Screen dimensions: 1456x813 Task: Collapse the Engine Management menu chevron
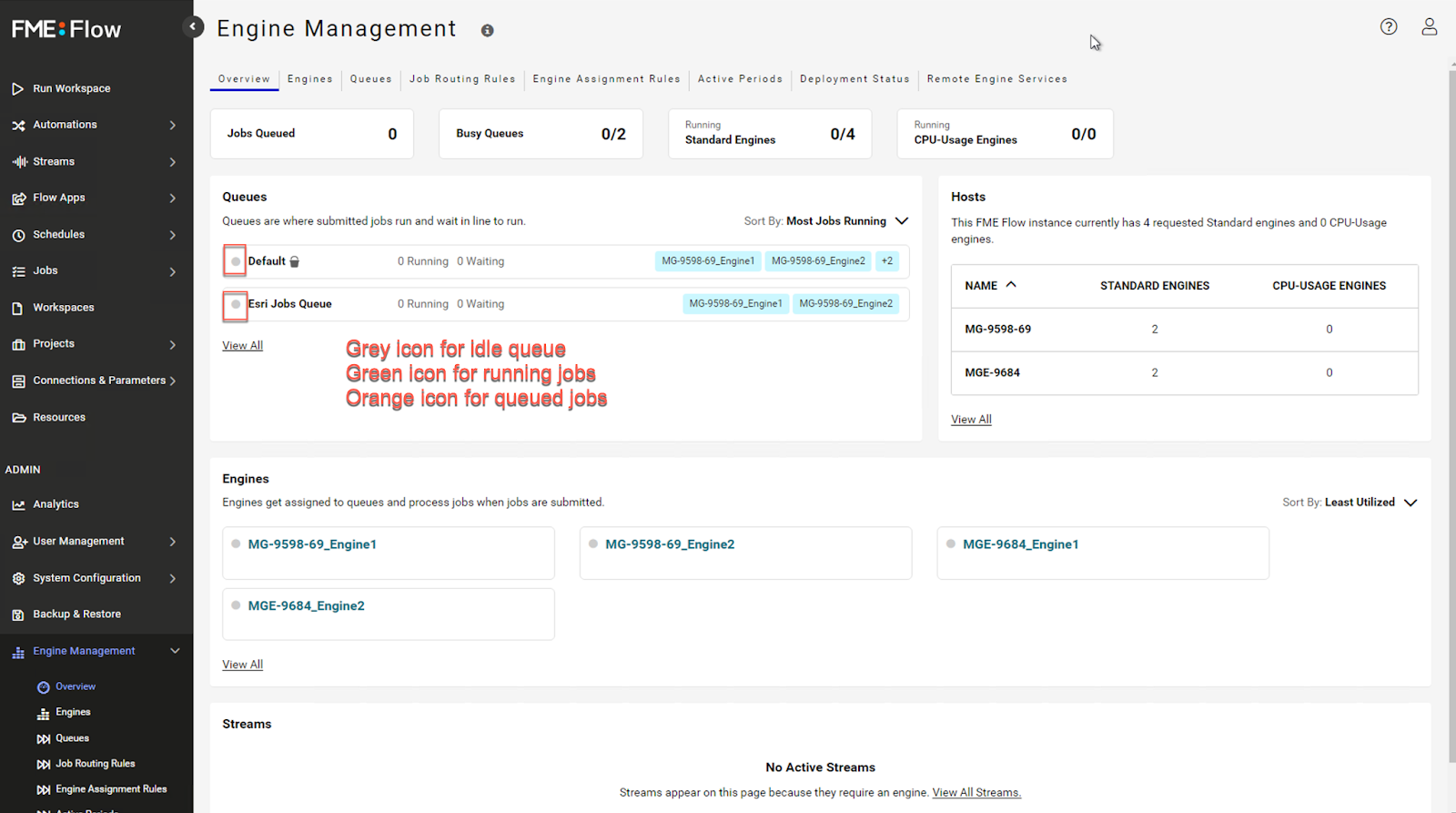(175, 651)
